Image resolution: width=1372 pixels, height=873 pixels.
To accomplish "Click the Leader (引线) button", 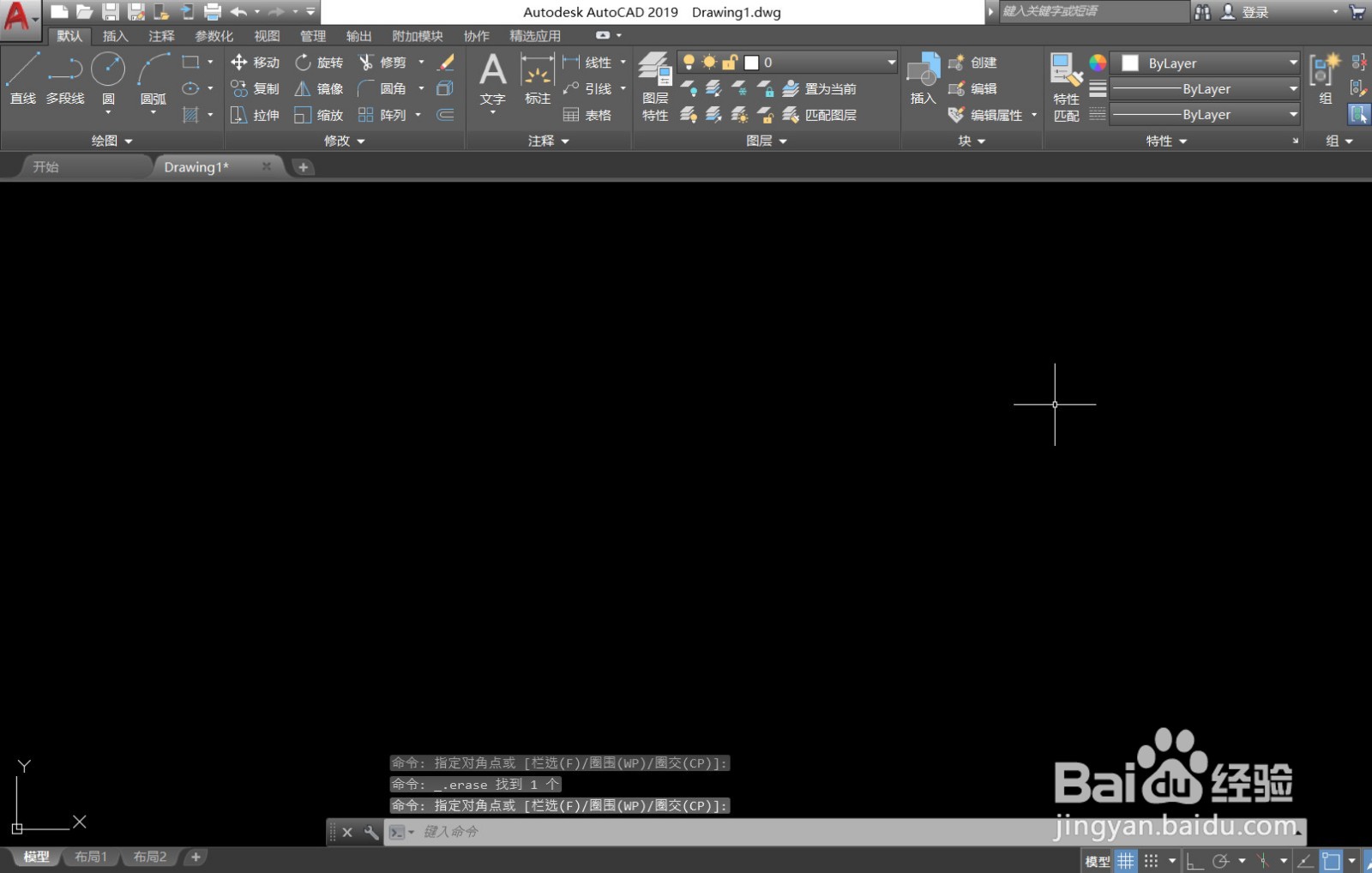I will (x=587, y=88).
